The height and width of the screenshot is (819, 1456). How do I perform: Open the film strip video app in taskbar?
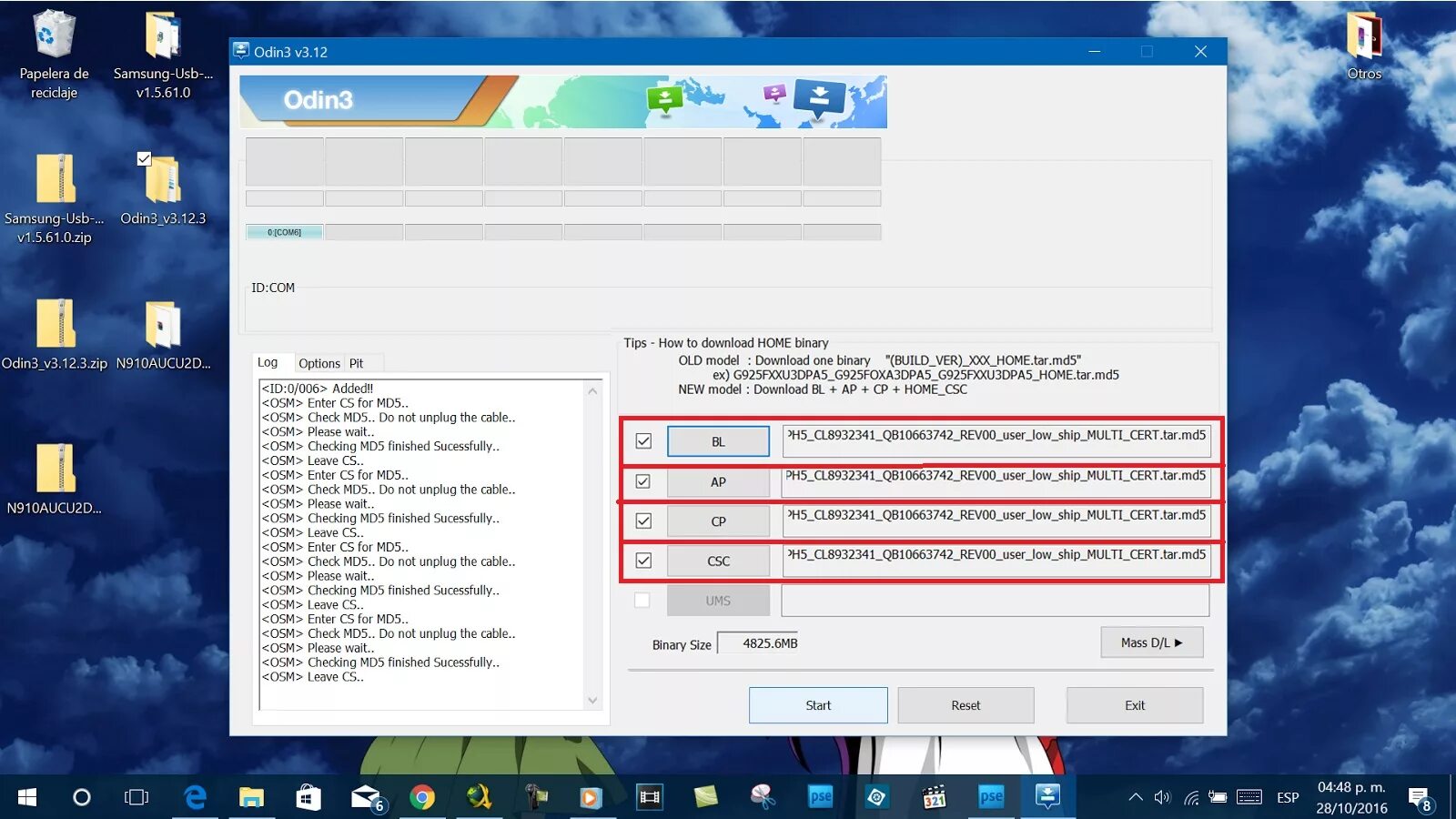(x=650, y=797)
